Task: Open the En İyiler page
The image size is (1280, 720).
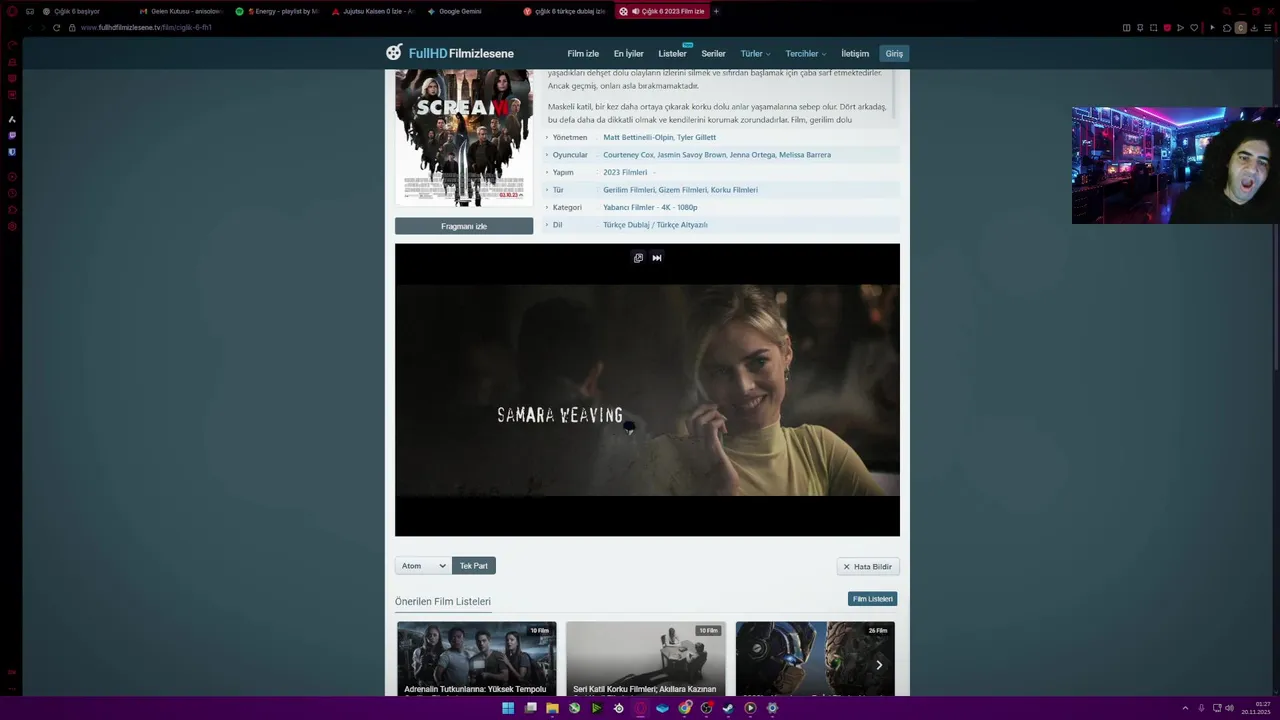Action: tap(628, 54)
